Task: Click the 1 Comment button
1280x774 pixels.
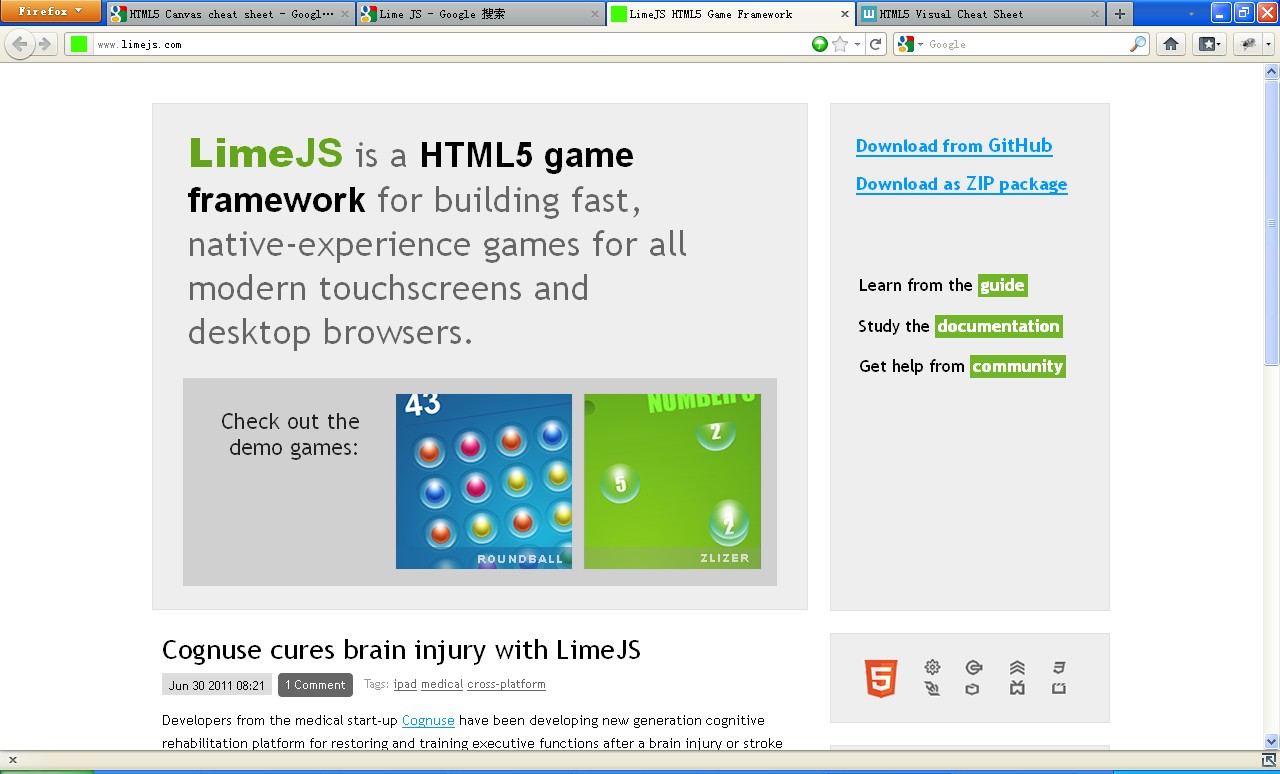Action: pyautogui.click(x=315, y=685)
